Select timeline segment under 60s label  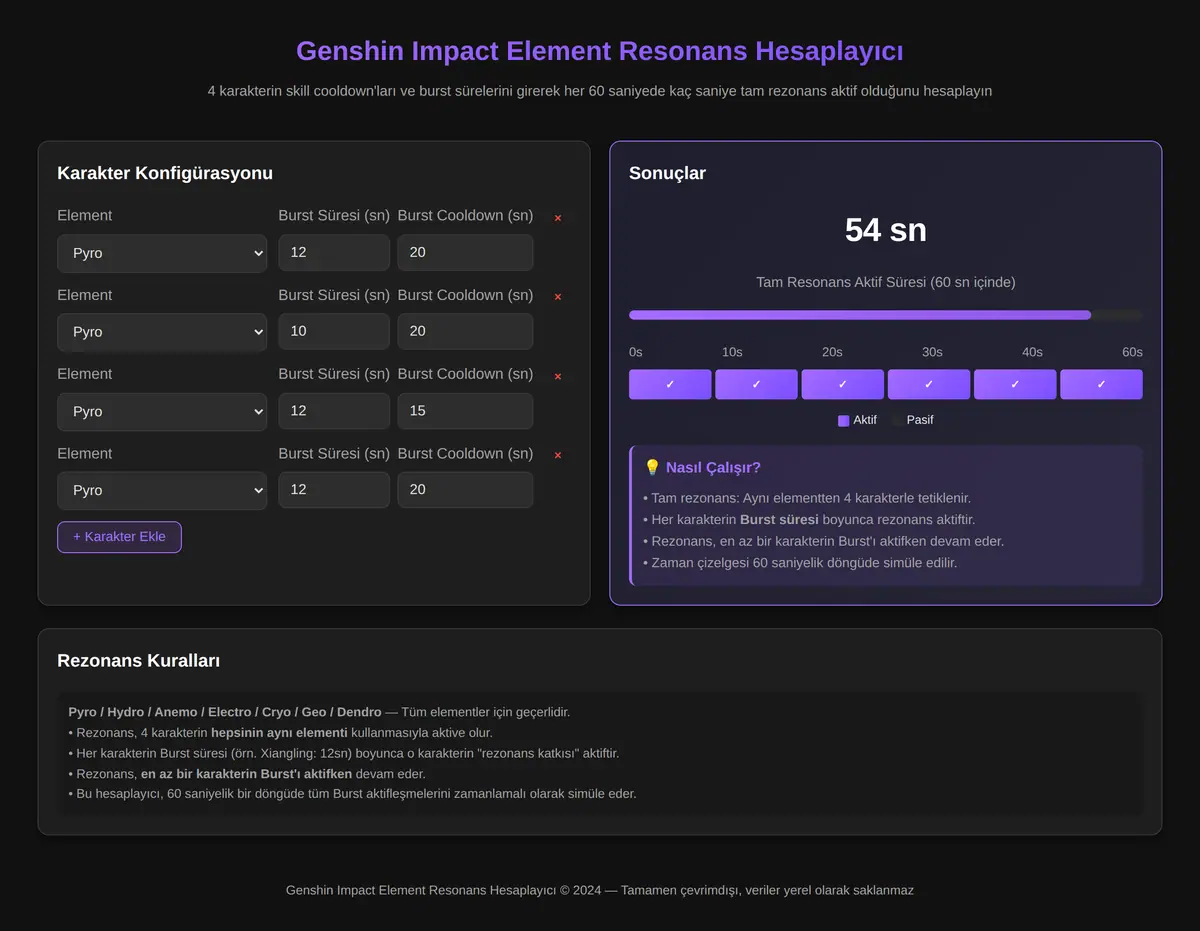[1101, 384]
